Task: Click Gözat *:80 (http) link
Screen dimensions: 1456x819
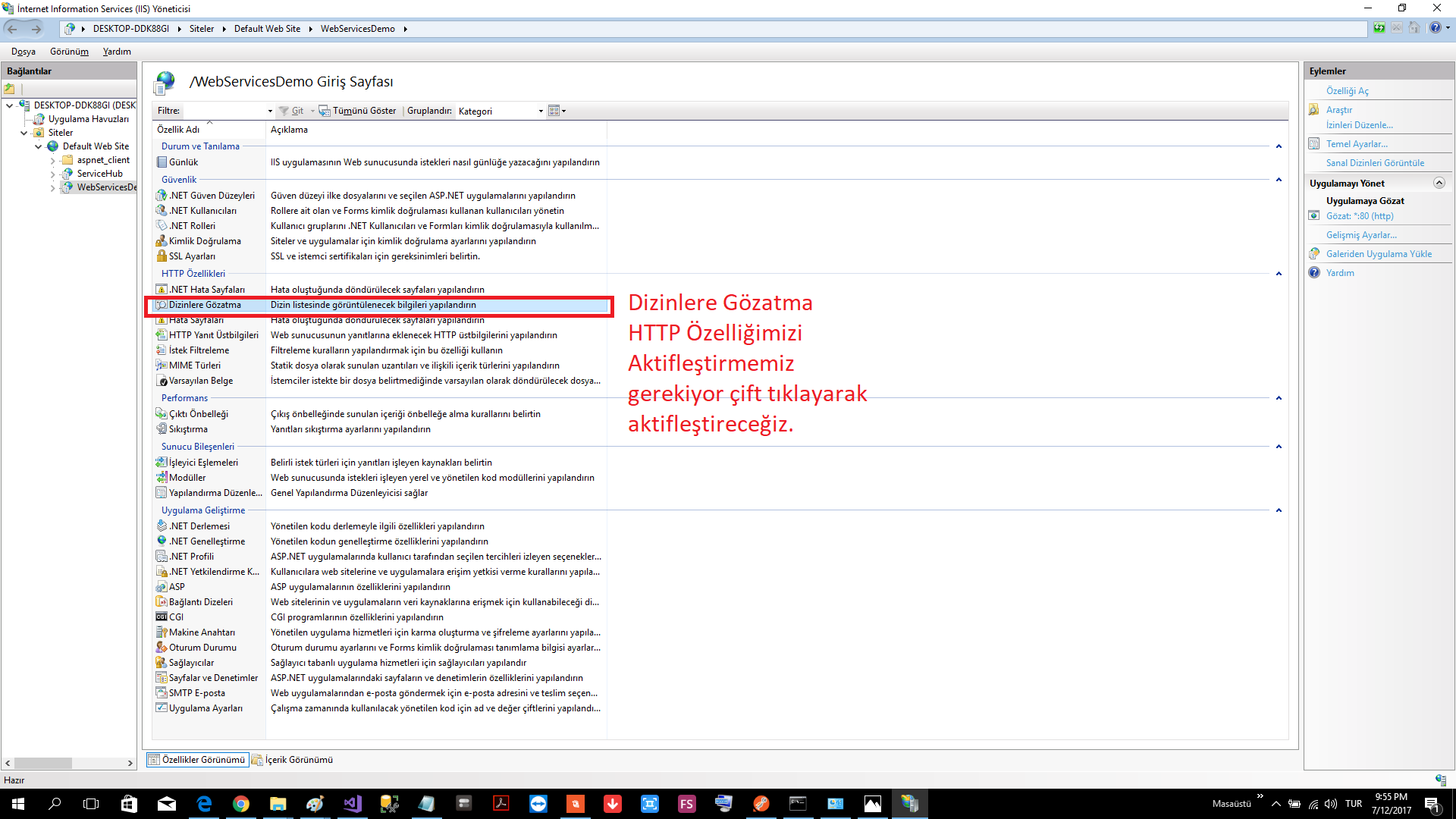Action: click(1359, 216)
